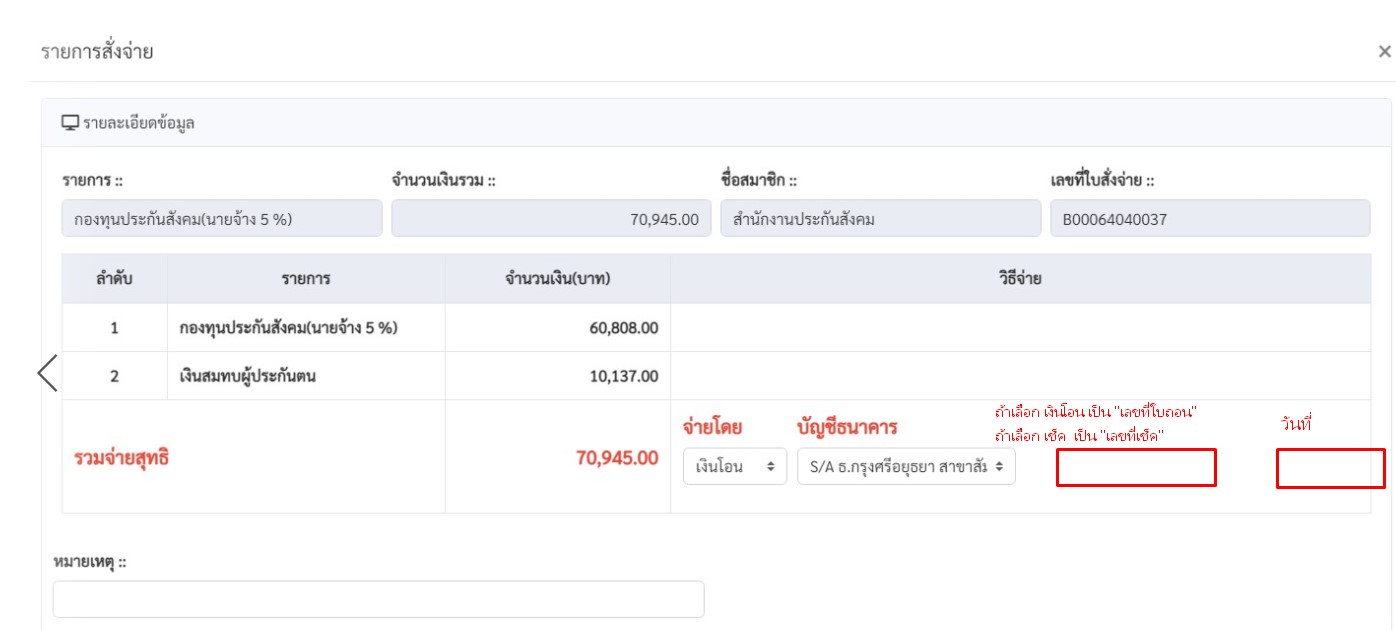The width and height of the screenshot is (1396, 630).
Task: Close the รายการสั่งจ่าย dialog
Action: point(1384,51)
